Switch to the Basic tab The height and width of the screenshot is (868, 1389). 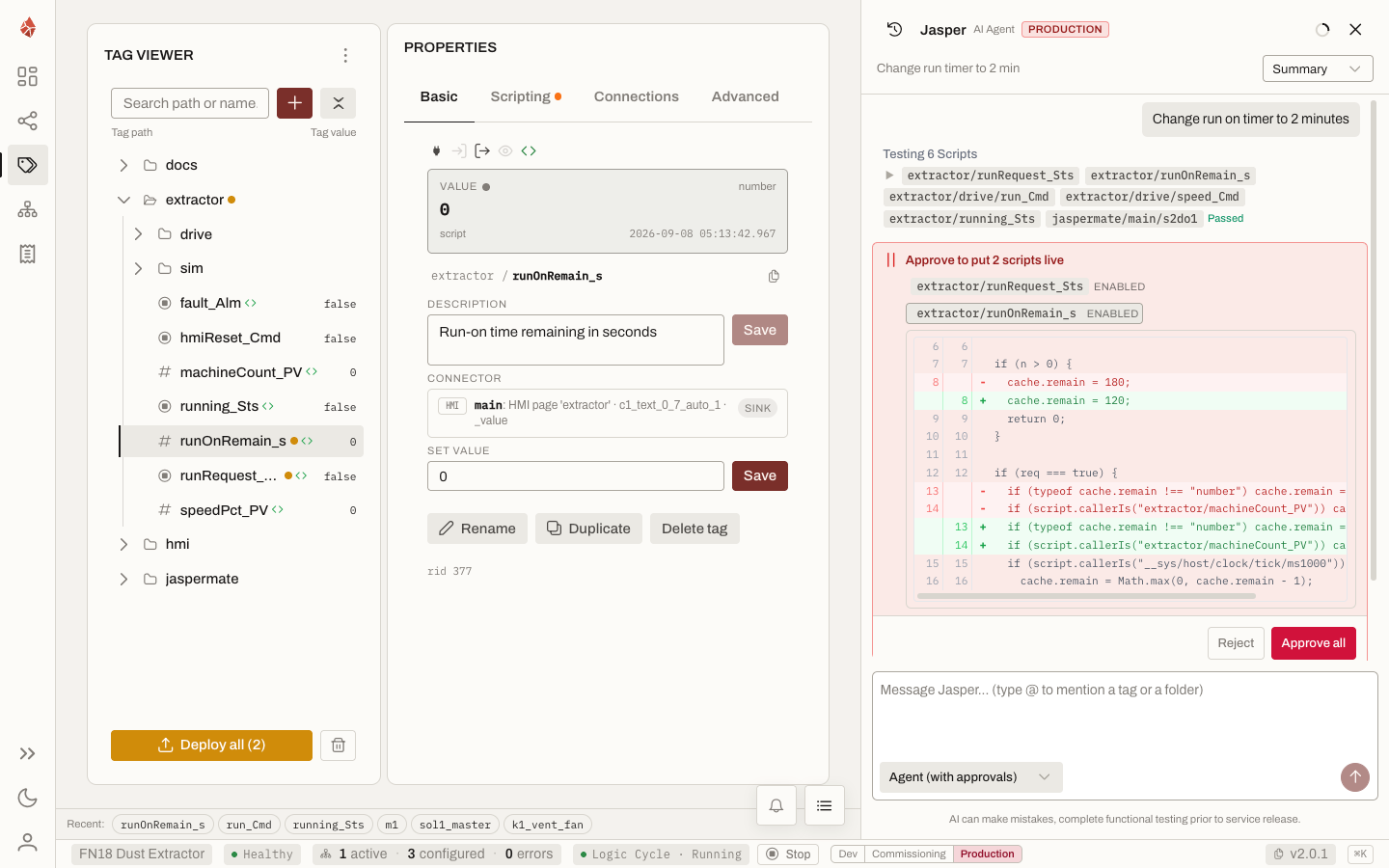coord(439,96)
